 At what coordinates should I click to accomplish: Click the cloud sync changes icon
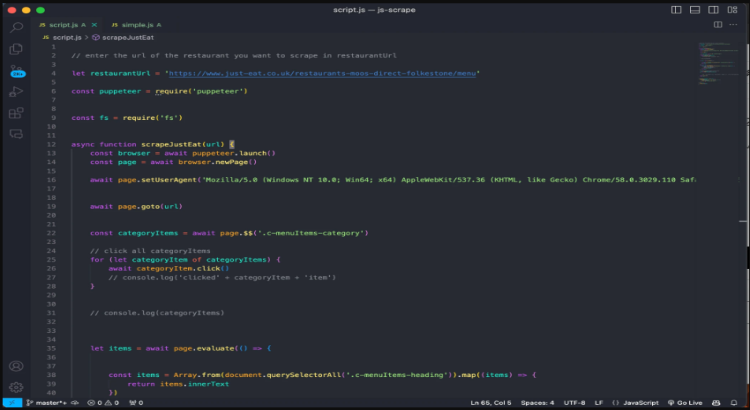point(75,403)
